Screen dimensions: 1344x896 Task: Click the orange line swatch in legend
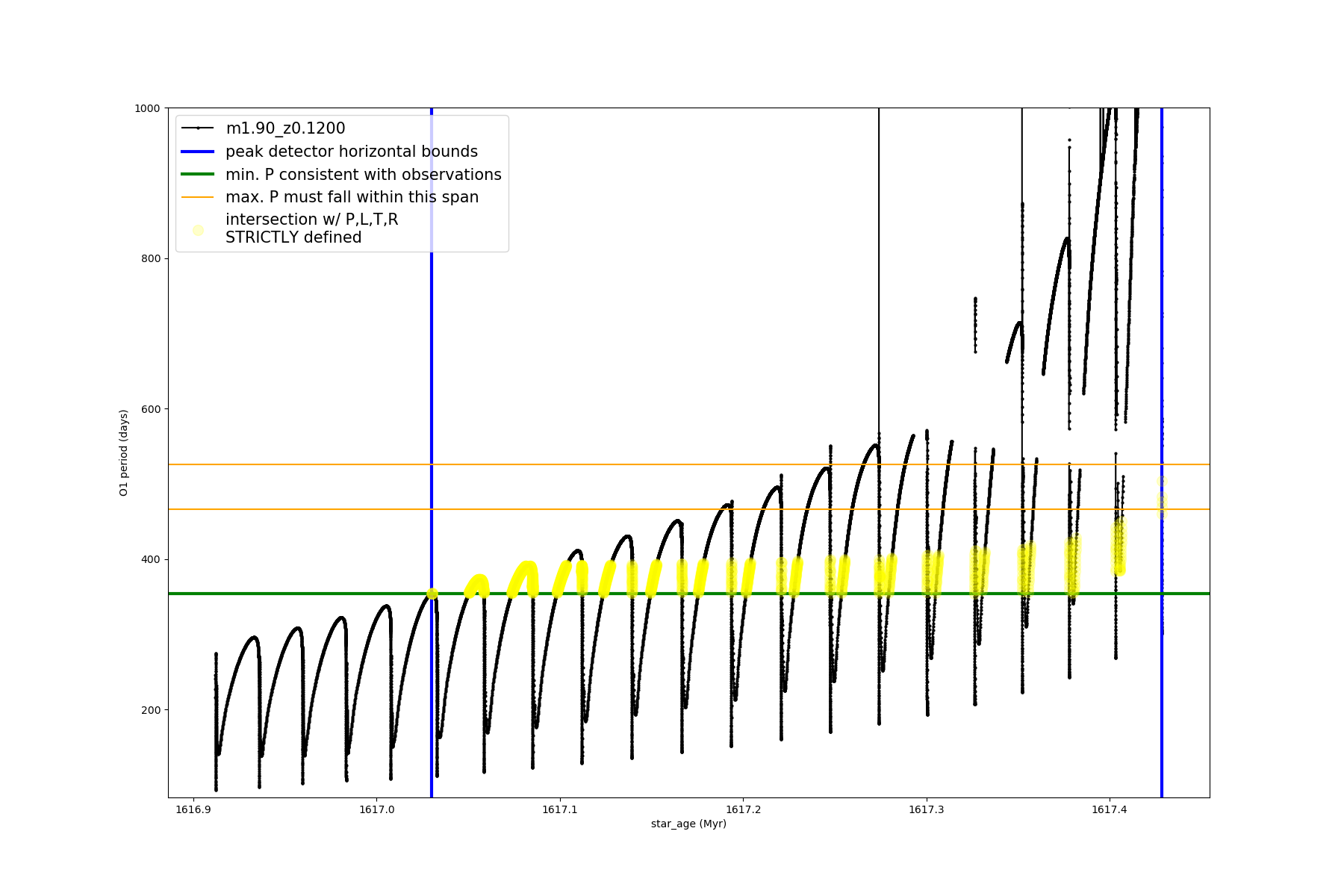coord(198,197)
